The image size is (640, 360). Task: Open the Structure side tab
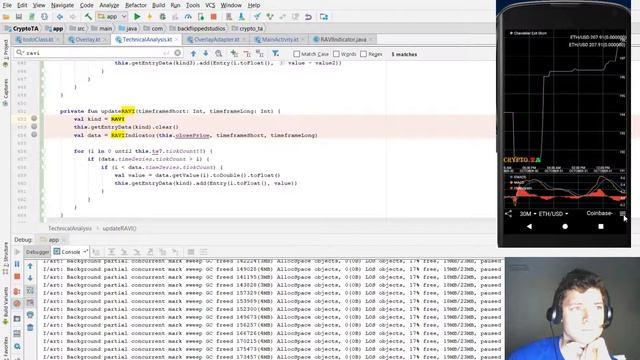(6, 258)
